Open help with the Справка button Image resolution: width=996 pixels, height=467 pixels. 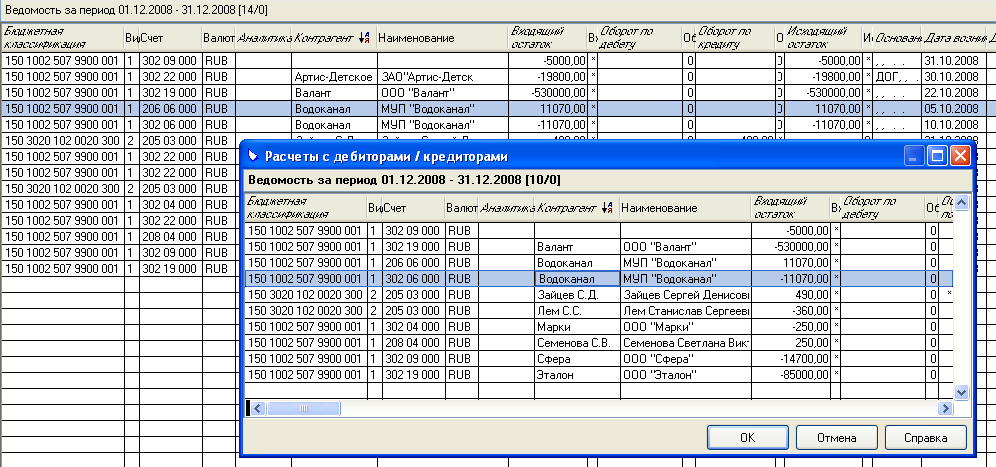click(x=925, y=438)
